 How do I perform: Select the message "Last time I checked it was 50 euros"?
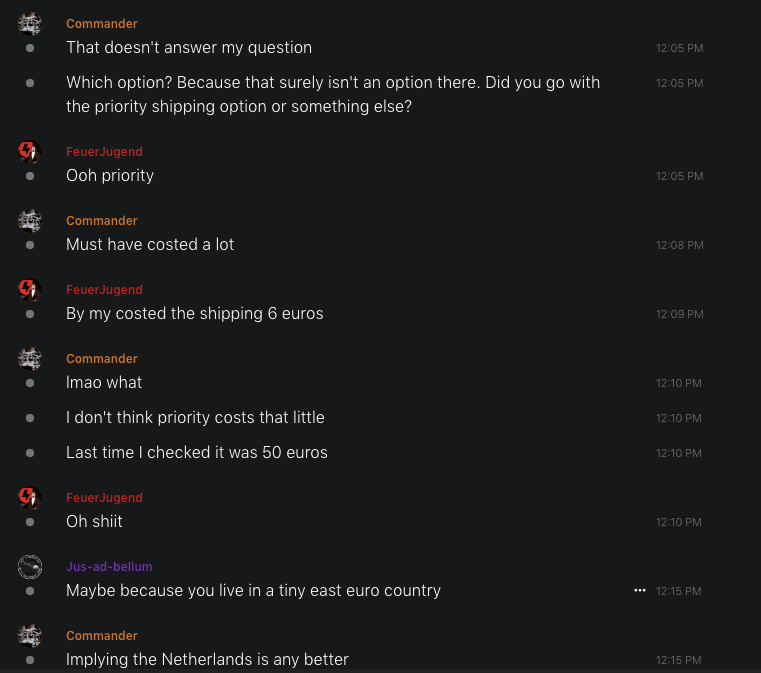click(197, 452)
